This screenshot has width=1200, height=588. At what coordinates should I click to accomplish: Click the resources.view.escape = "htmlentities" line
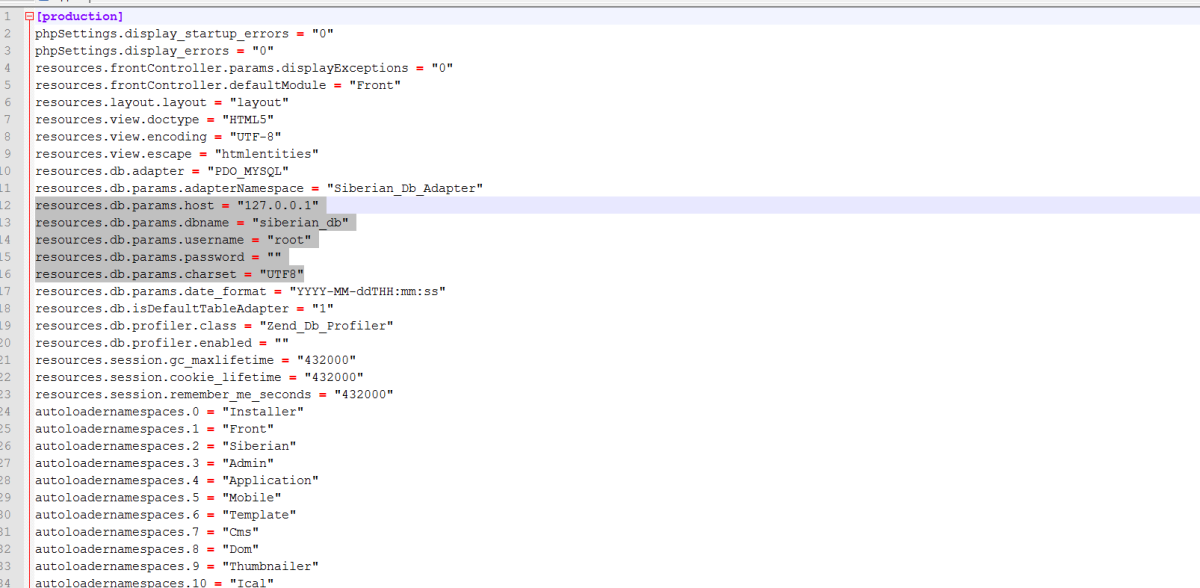(177, 154)
